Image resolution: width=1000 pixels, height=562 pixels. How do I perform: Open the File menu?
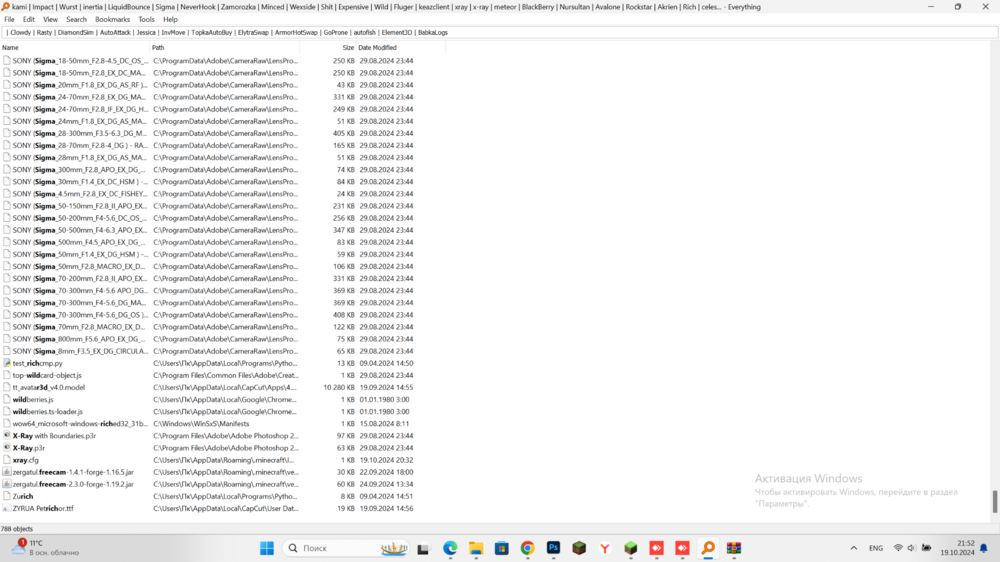(x=9, y=19)
